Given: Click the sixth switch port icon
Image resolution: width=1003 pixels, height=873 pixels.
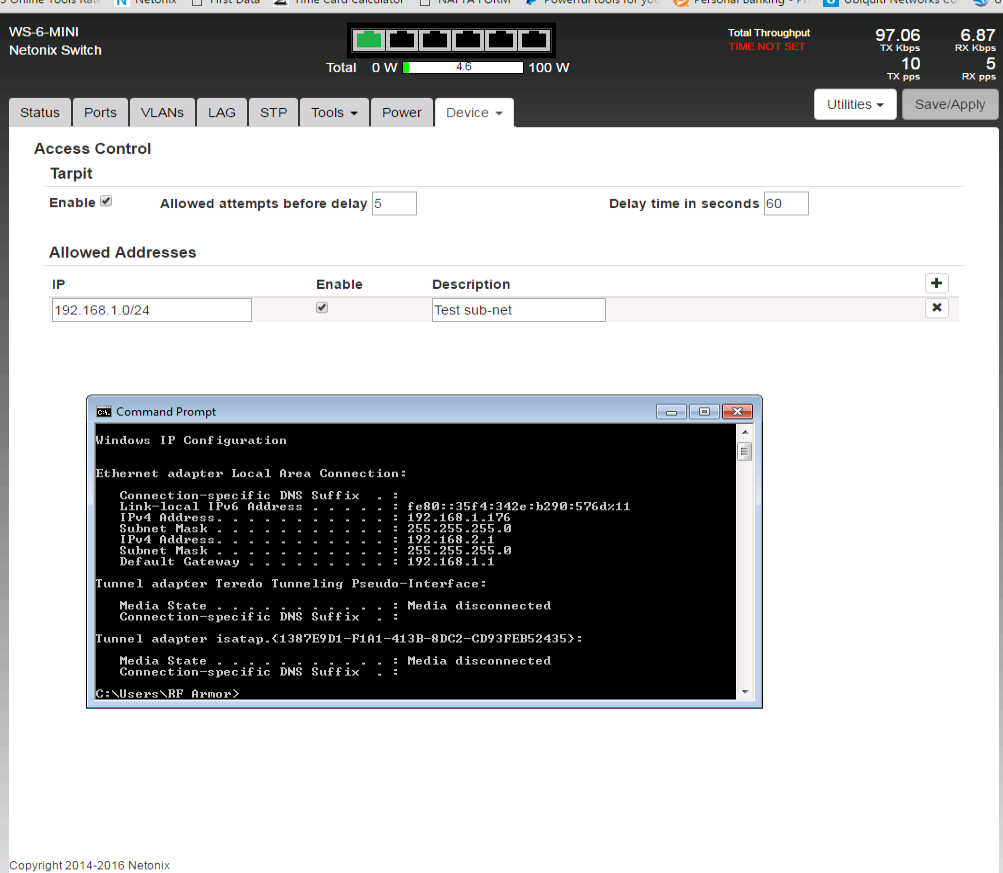Looking at the screenshot, I should click(535, 40).
